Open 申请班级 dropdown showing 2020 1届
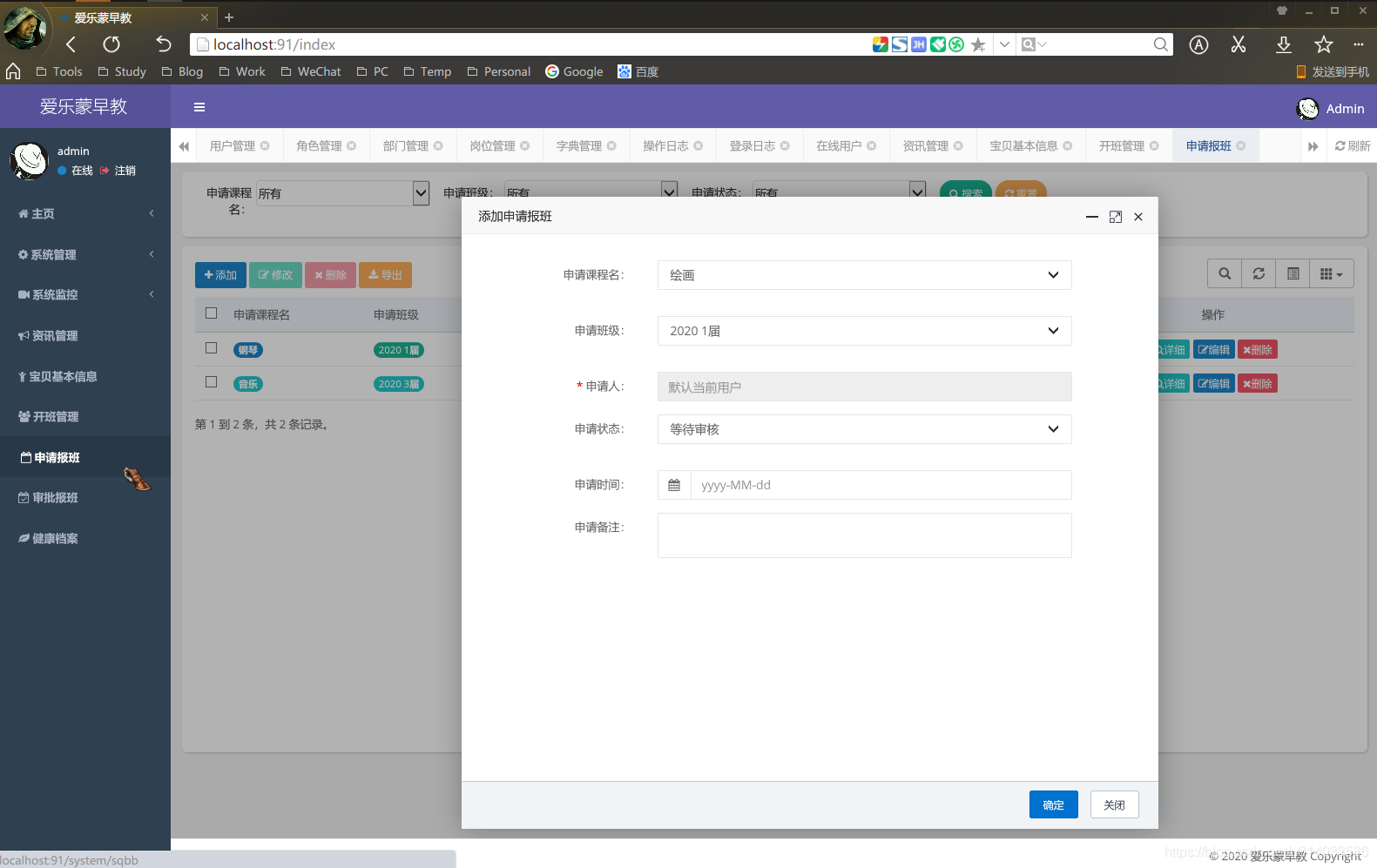Image resolution: width=1377 pixels, height=868 pixels. pos(864,331)
